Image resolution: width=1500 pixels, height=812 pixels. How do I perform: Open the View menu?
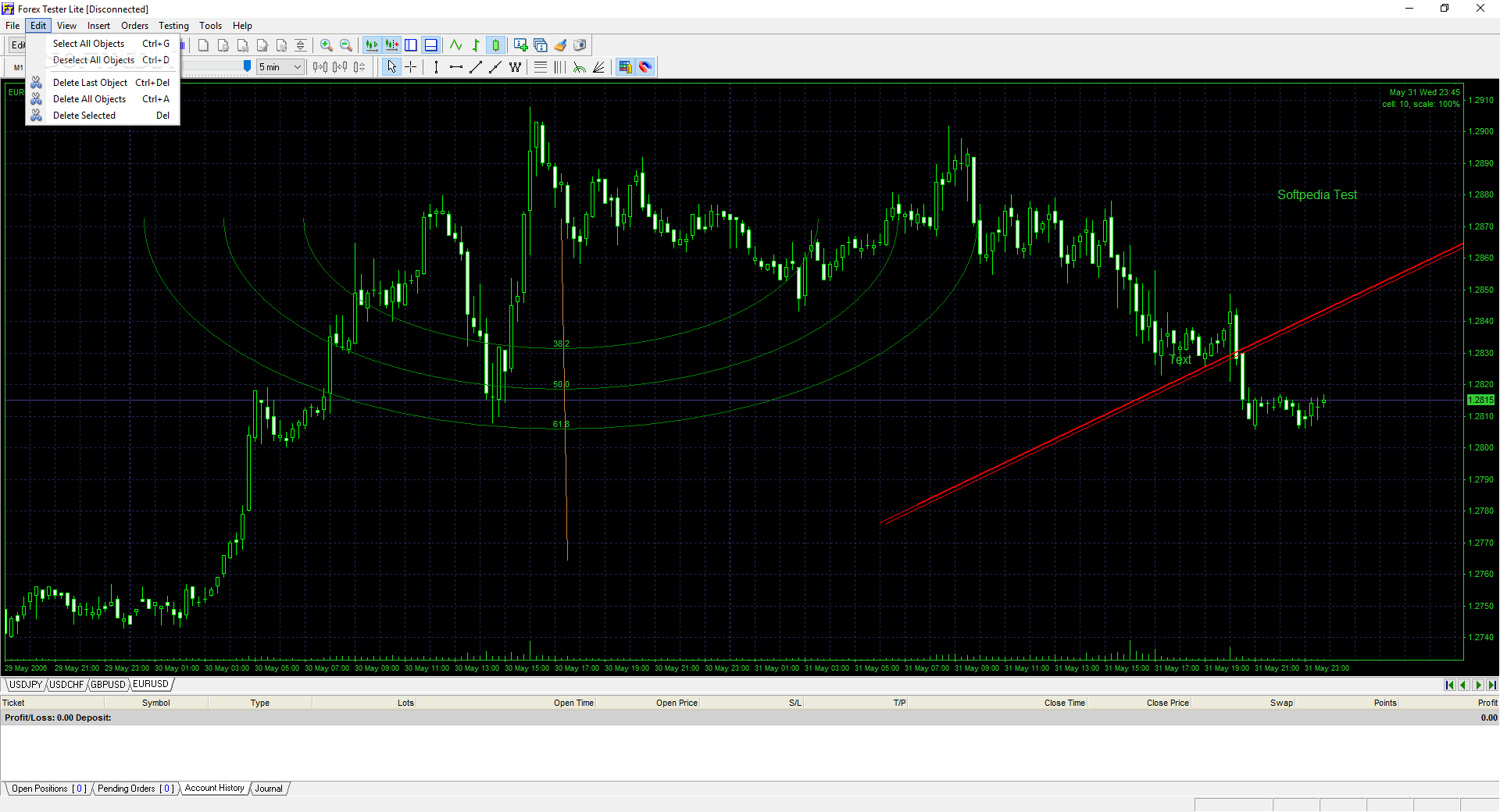(x=66, y=26)
